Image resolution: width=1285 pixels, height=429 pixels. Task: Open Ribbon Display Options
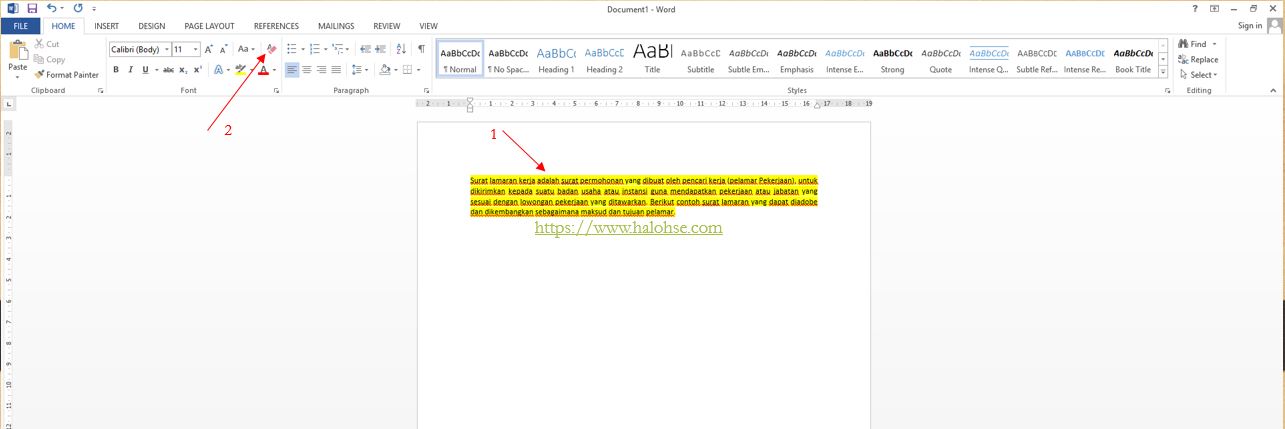(x=1214, y=8)
